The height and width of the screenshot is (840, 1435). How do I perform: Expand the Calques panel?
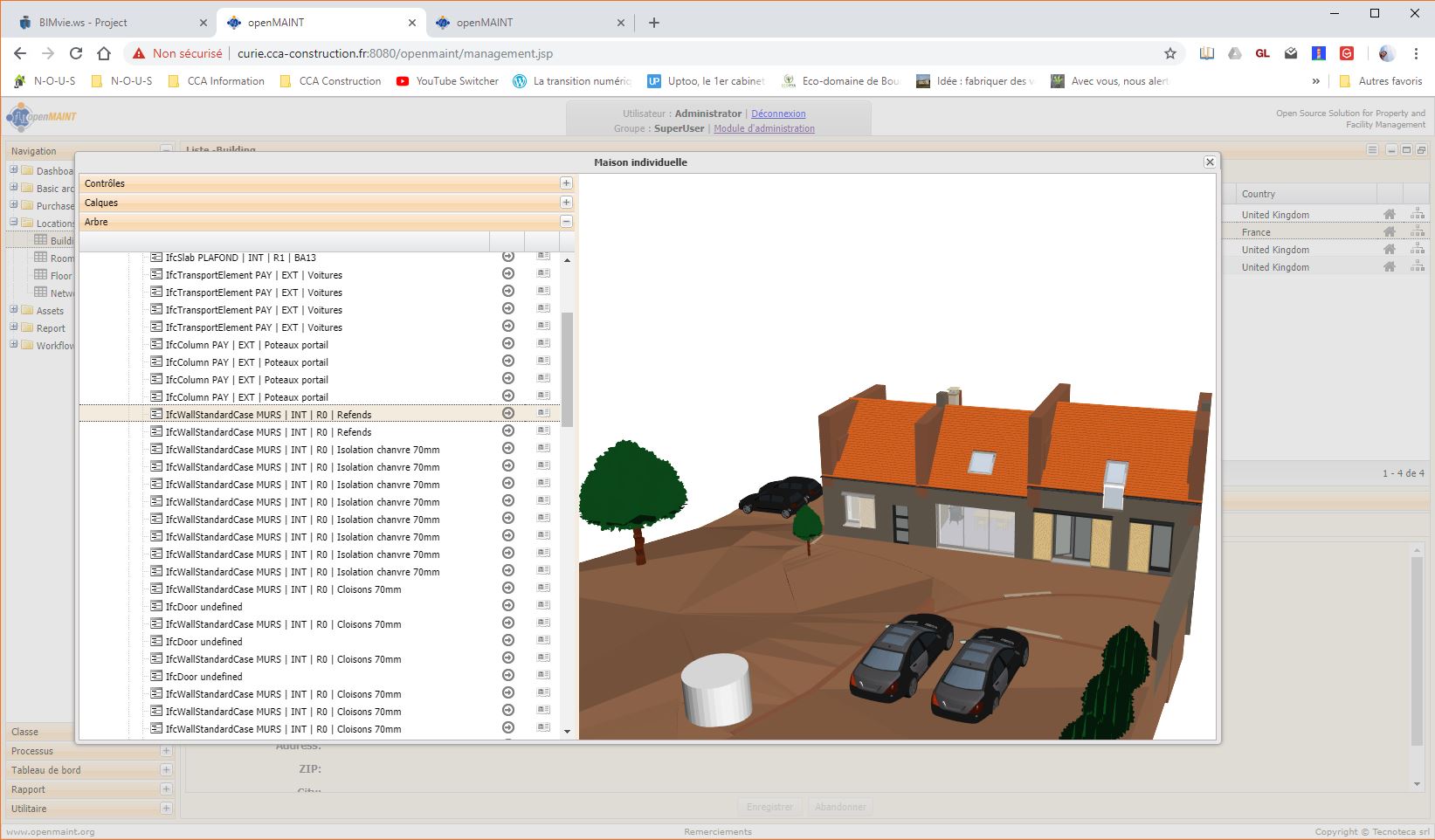[x=566, y=203]
